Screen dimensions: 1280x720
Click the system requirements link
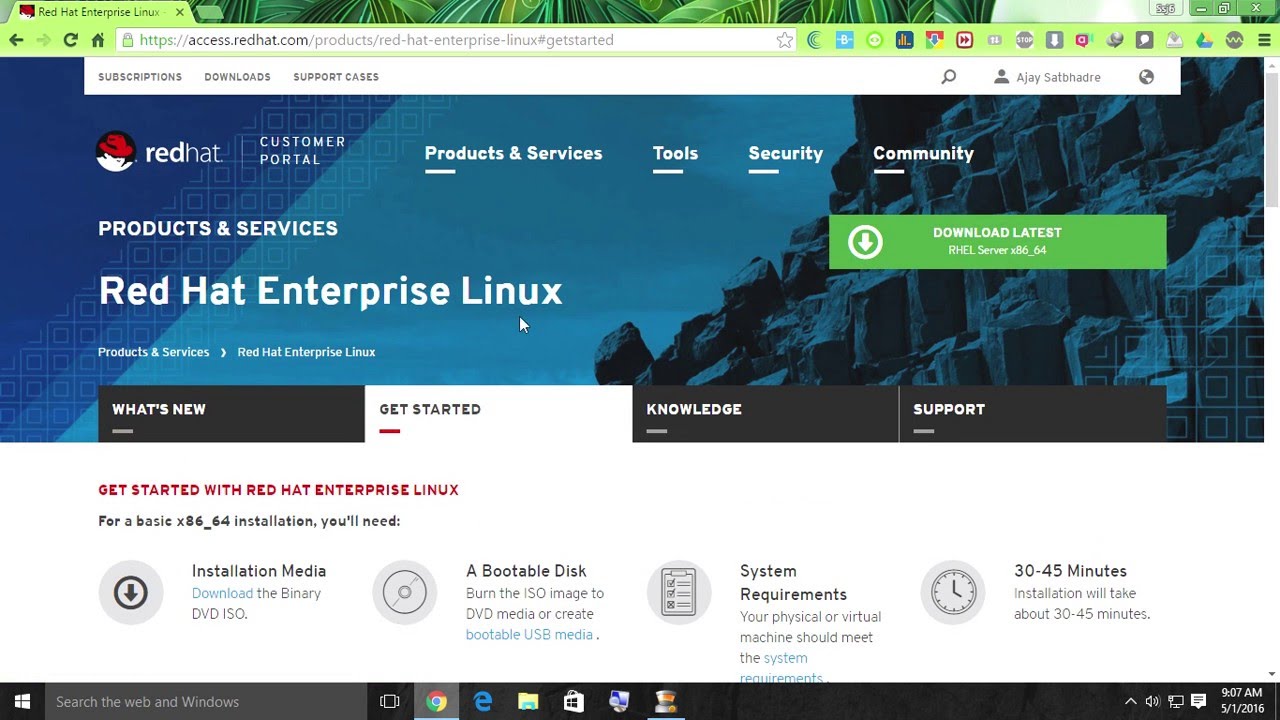tap(781, 668)
